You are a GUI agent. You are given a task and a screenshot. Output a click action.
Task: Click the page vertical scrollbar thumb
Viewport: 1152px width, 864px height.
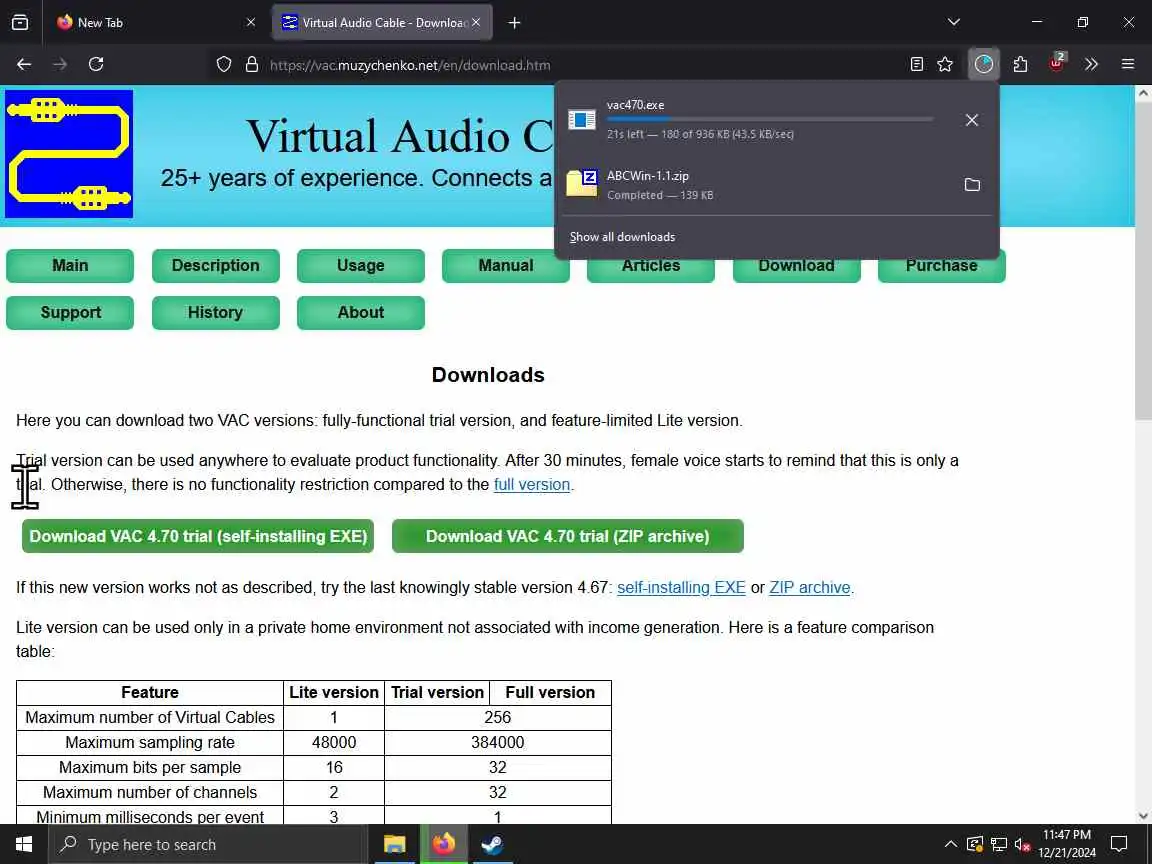1143,261
